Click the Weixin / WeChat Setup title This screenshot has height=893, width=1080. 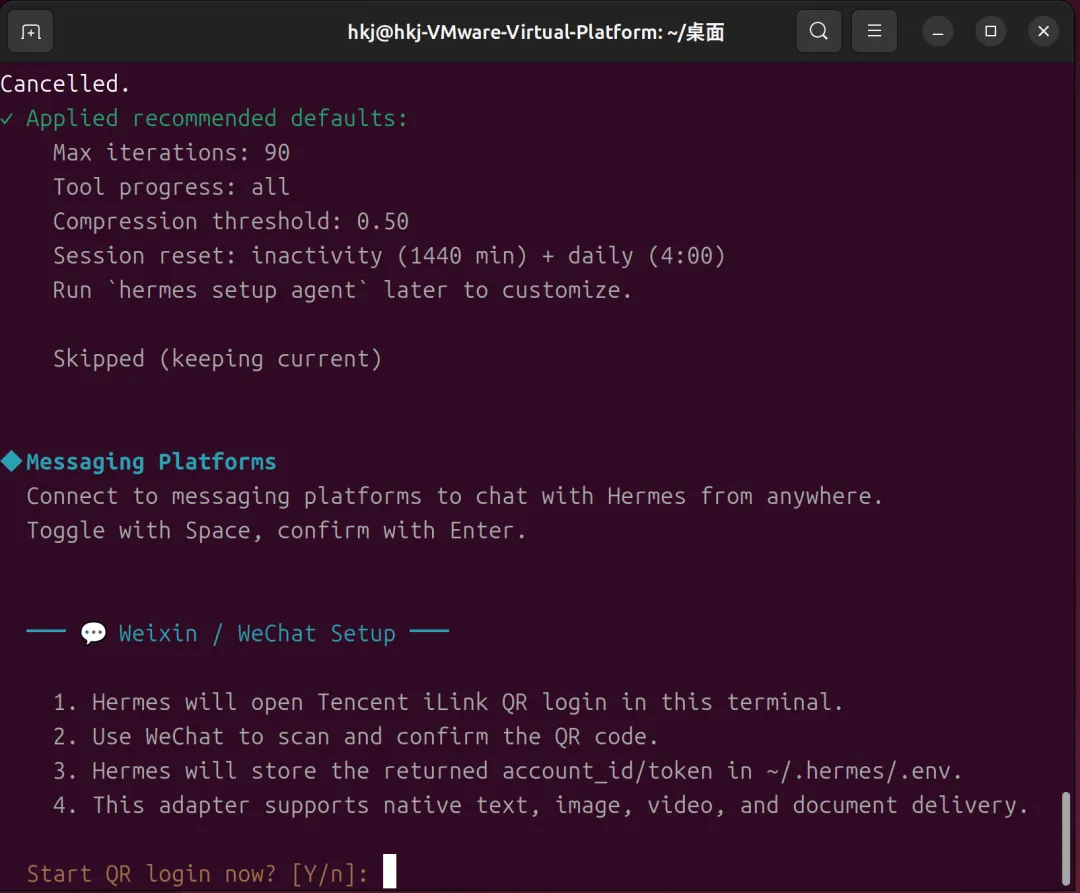tap(257, 634)
